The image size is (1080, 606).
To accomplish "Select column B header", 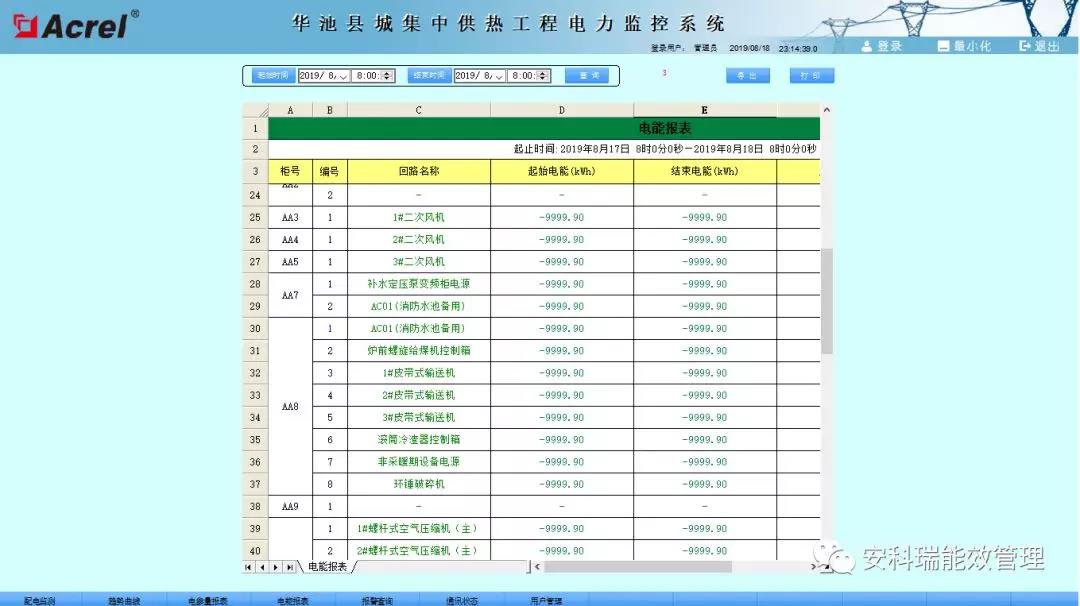I will [x=330, y=110].
